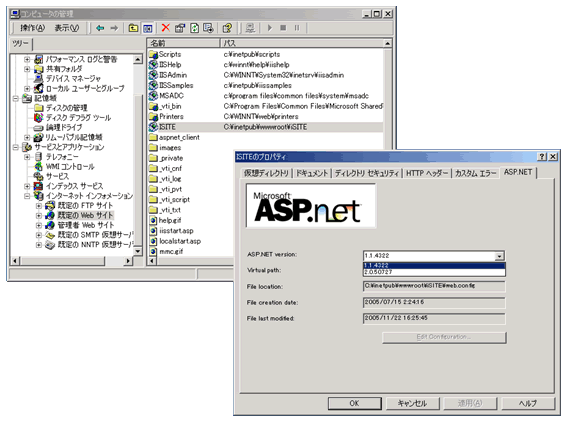Click the Export List toolbar icon

208,28
